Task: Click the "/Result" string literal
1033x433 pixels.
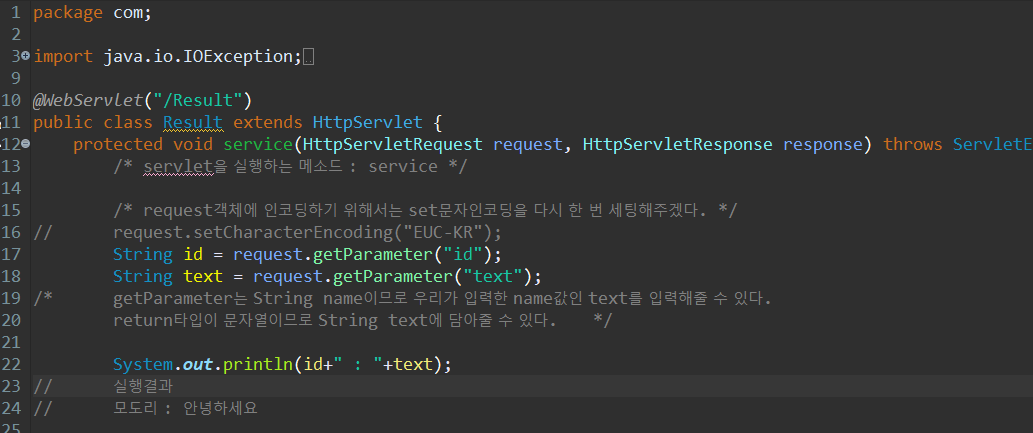Action: (196, 100)
